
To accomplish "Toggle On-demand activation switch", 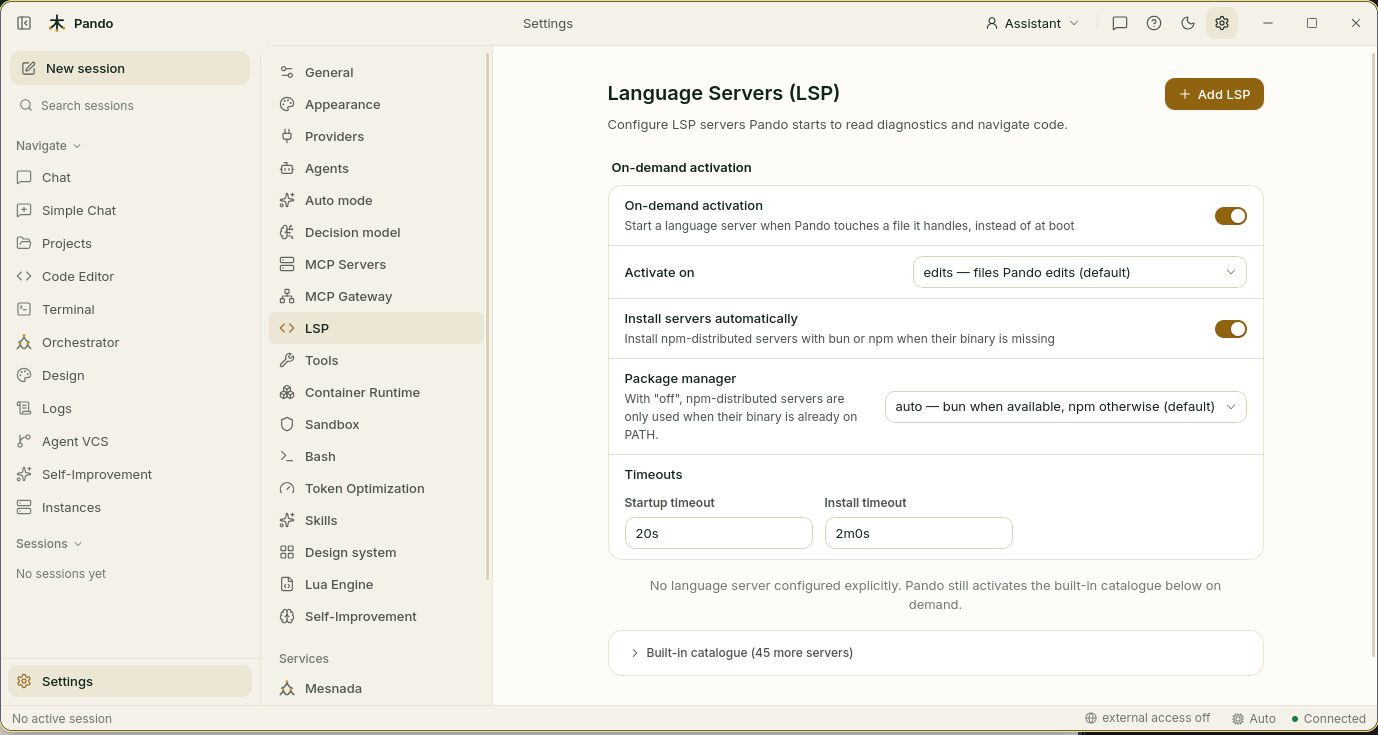I will 1230,216.
